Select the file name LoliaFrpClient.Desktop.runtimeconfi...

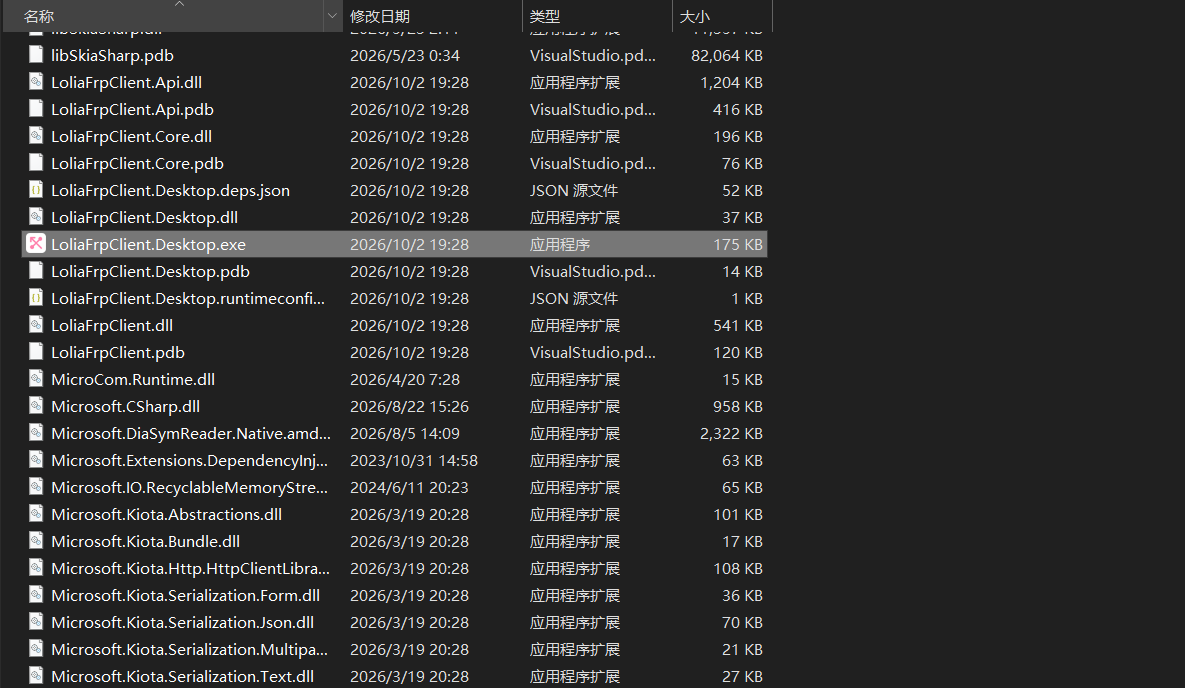(188, 299)
